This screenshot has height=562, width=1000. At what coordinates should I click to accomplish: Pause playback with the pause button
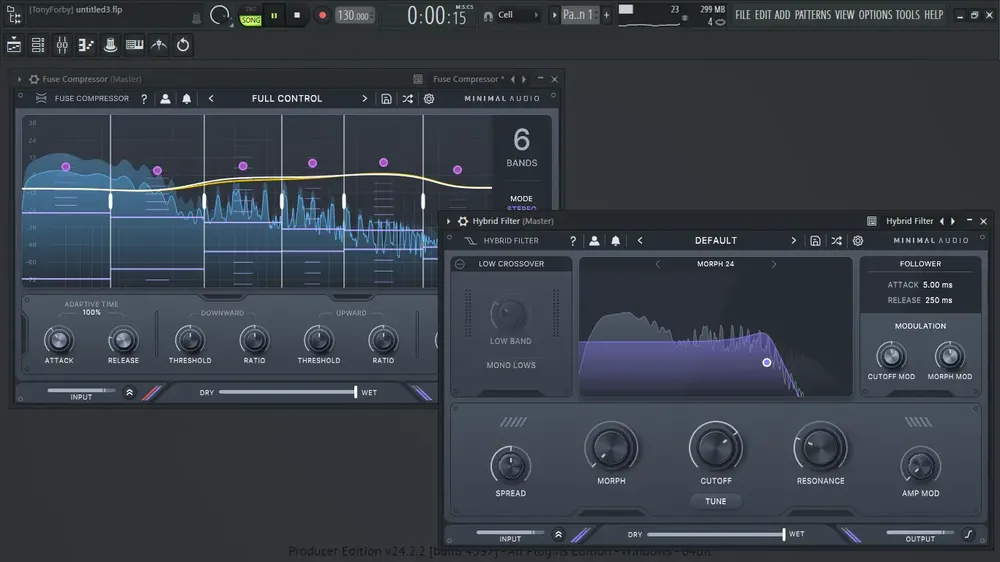[274, 15]
